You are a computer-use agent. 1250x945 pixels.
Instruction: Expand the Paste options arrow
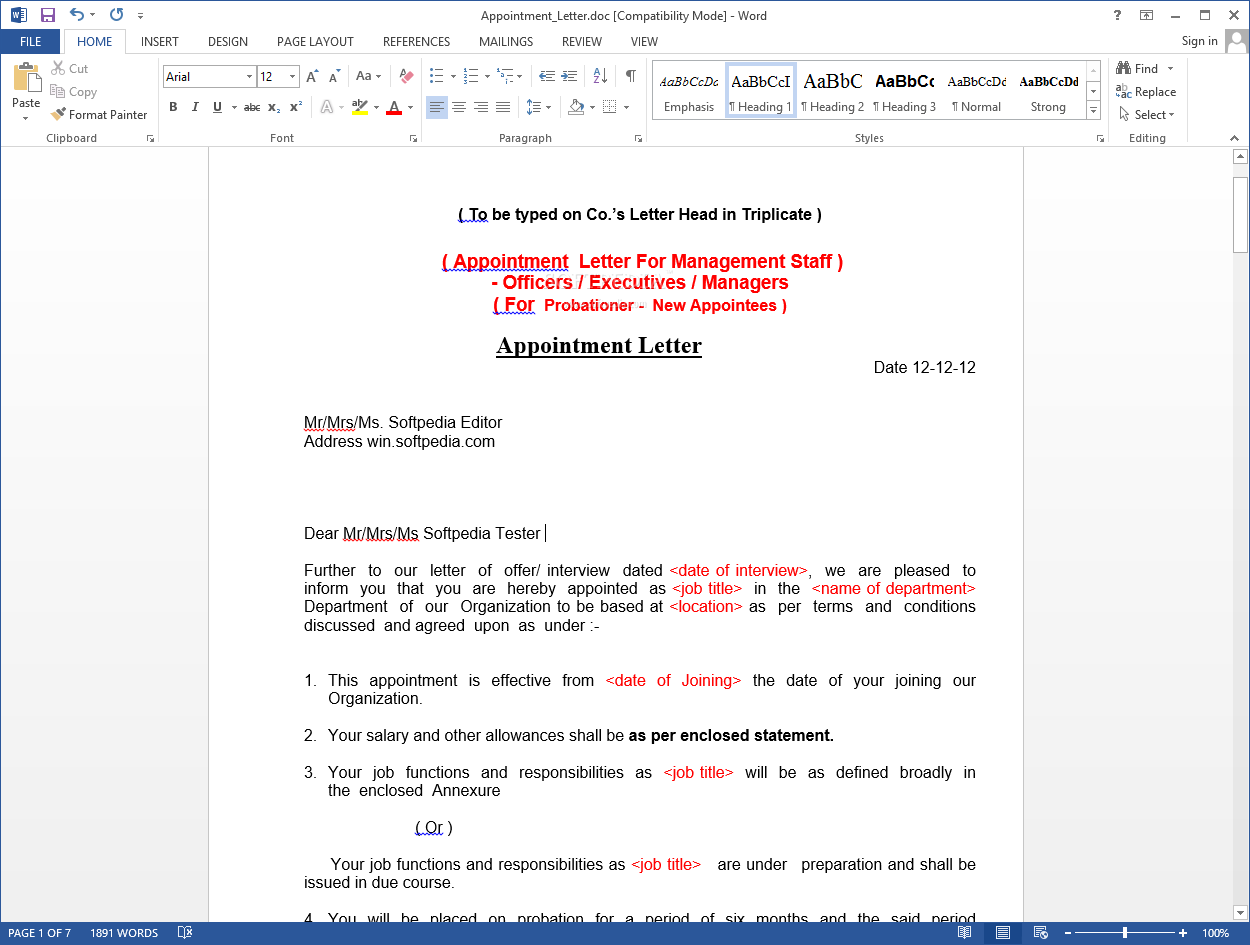tap(26, 117)
